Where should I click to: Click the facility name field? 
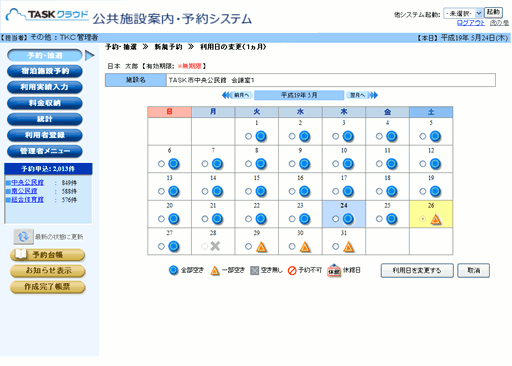point(331,80)
